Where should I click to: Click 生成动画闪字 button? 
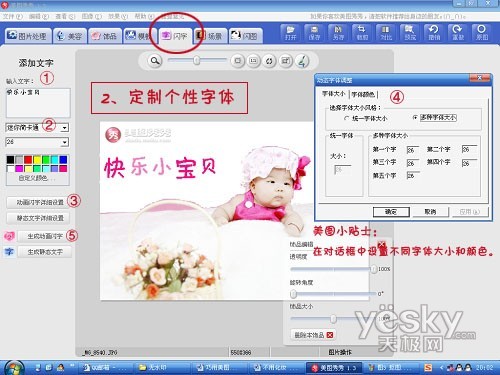coord(44,236)
